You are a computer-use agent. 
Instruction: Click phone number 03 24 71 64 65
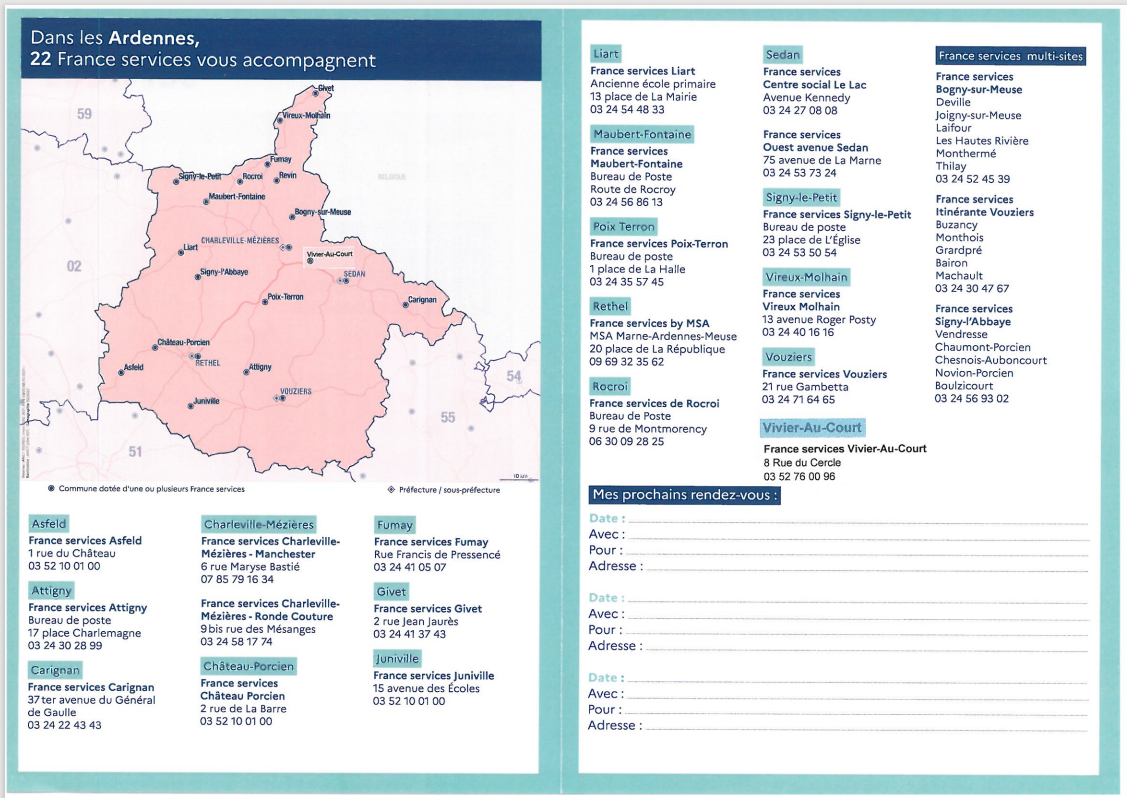[x=799, y=399]
